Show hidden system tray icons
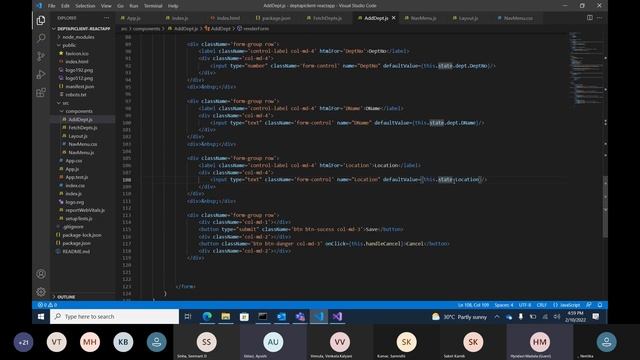The image size is (640, 360). pyautogui.click(x=497, y=317)
